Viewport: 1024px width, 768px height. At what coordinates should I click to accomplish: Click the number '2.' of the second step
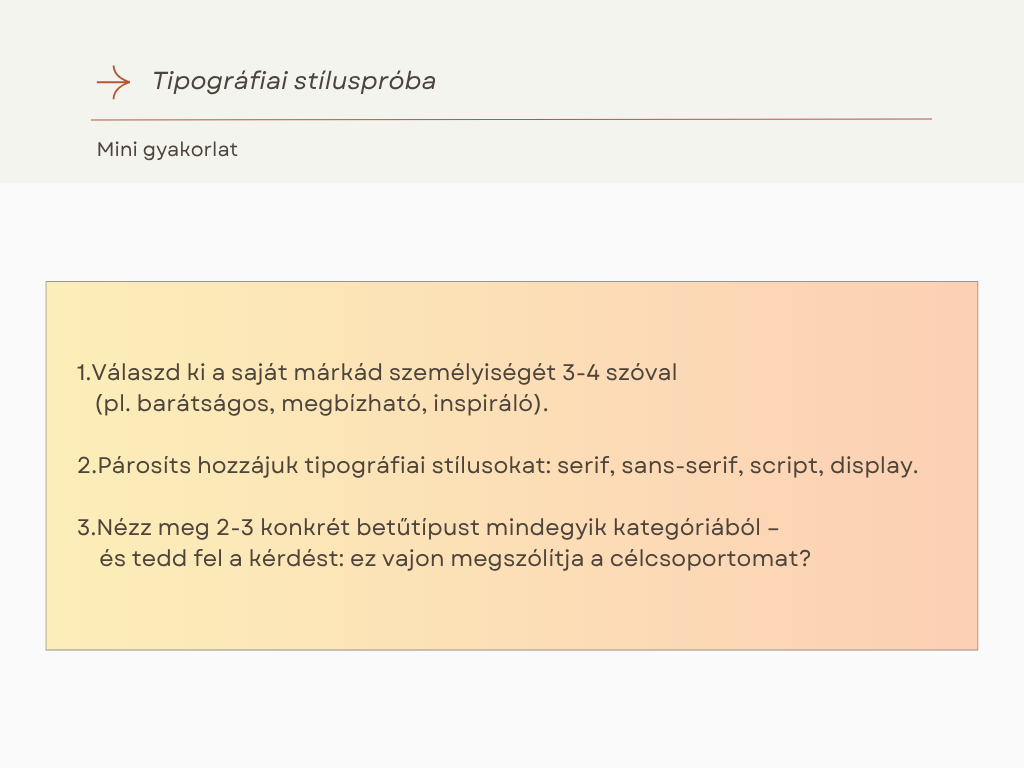[85, 466]
